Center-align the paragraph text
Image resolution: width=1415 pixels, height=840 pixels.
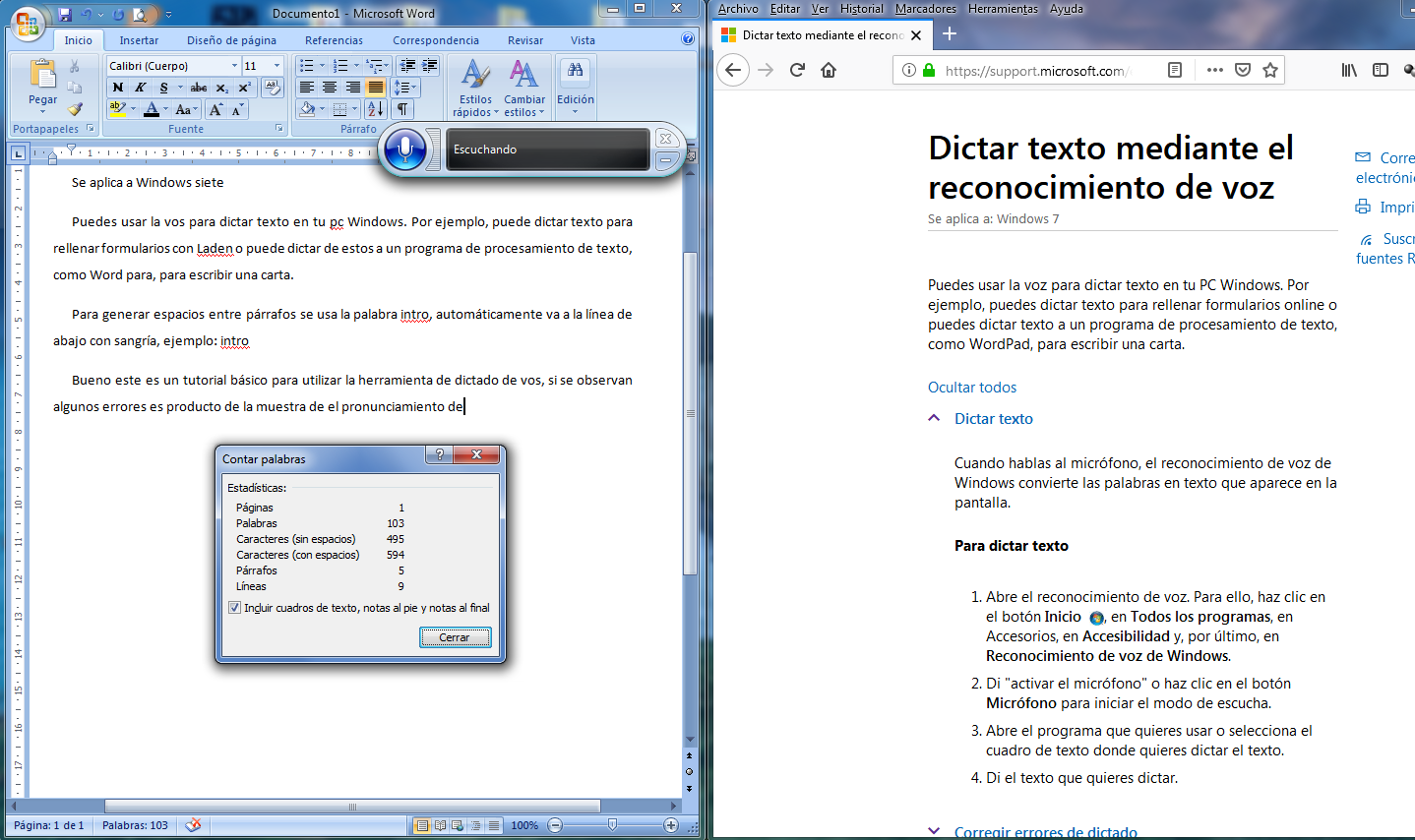coord(330,88)
